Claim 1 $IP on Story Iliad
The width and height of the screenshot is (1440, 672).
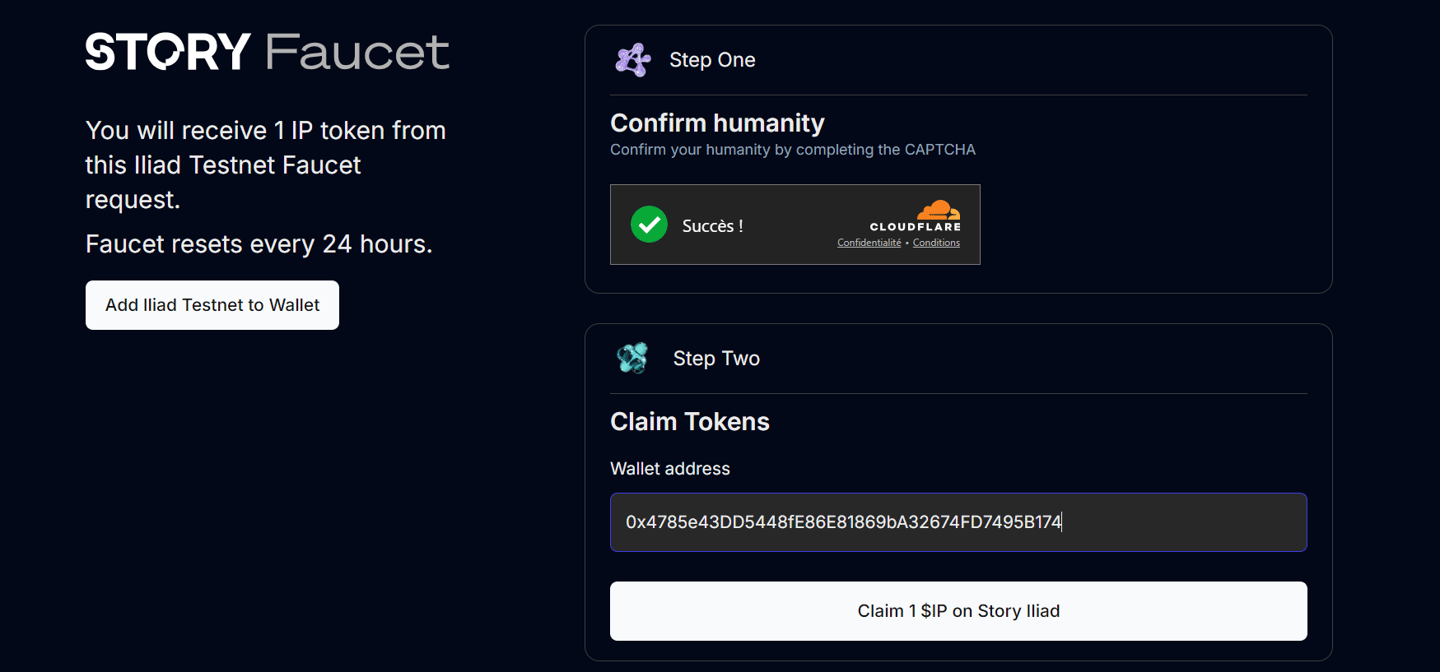pos(958,611)
